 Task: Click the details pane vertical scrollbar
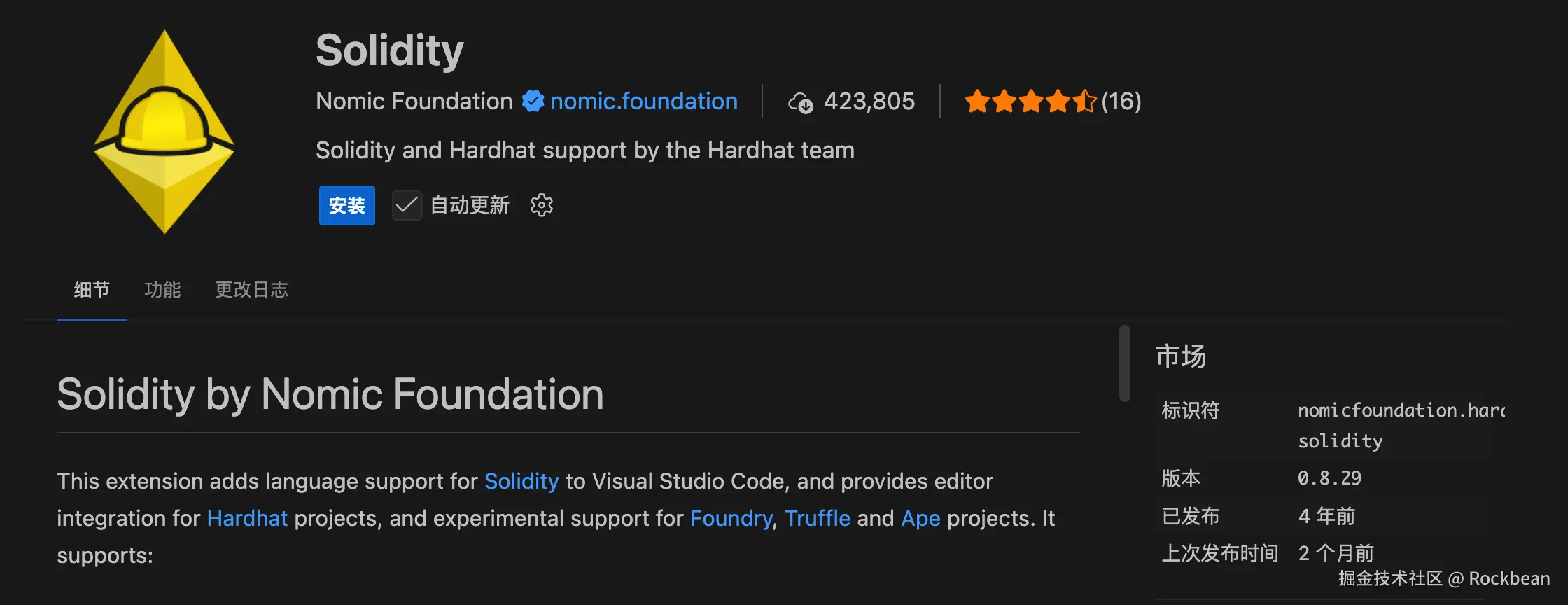point(1125,363)
